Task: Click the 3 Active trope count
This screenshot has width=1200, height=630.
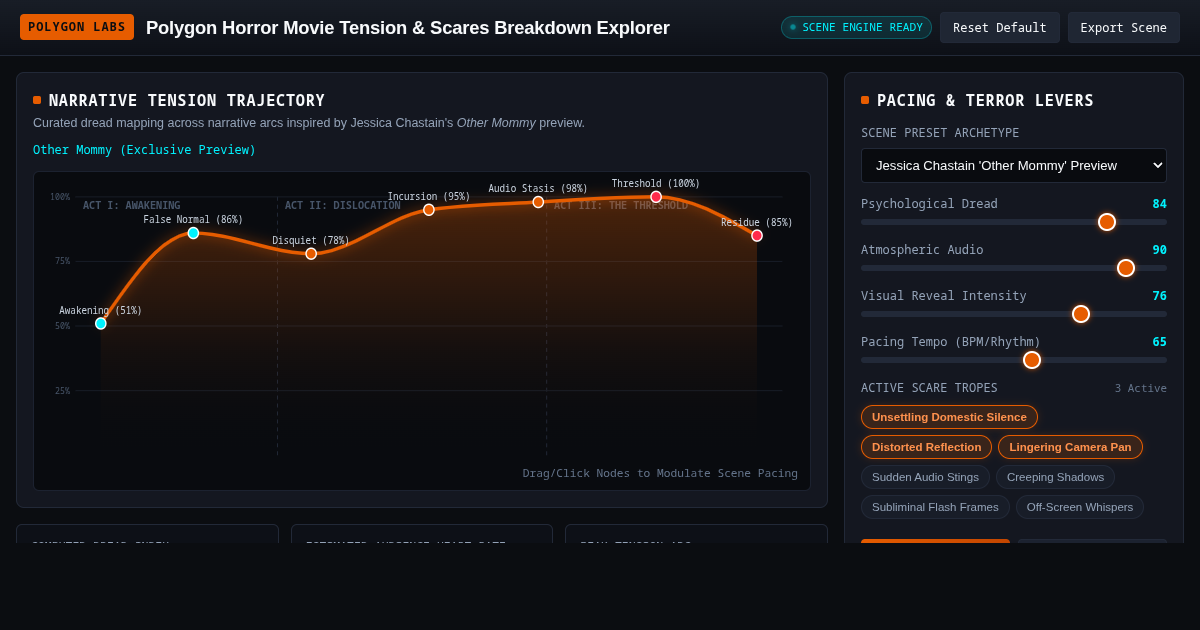Action: point(1141,389)
